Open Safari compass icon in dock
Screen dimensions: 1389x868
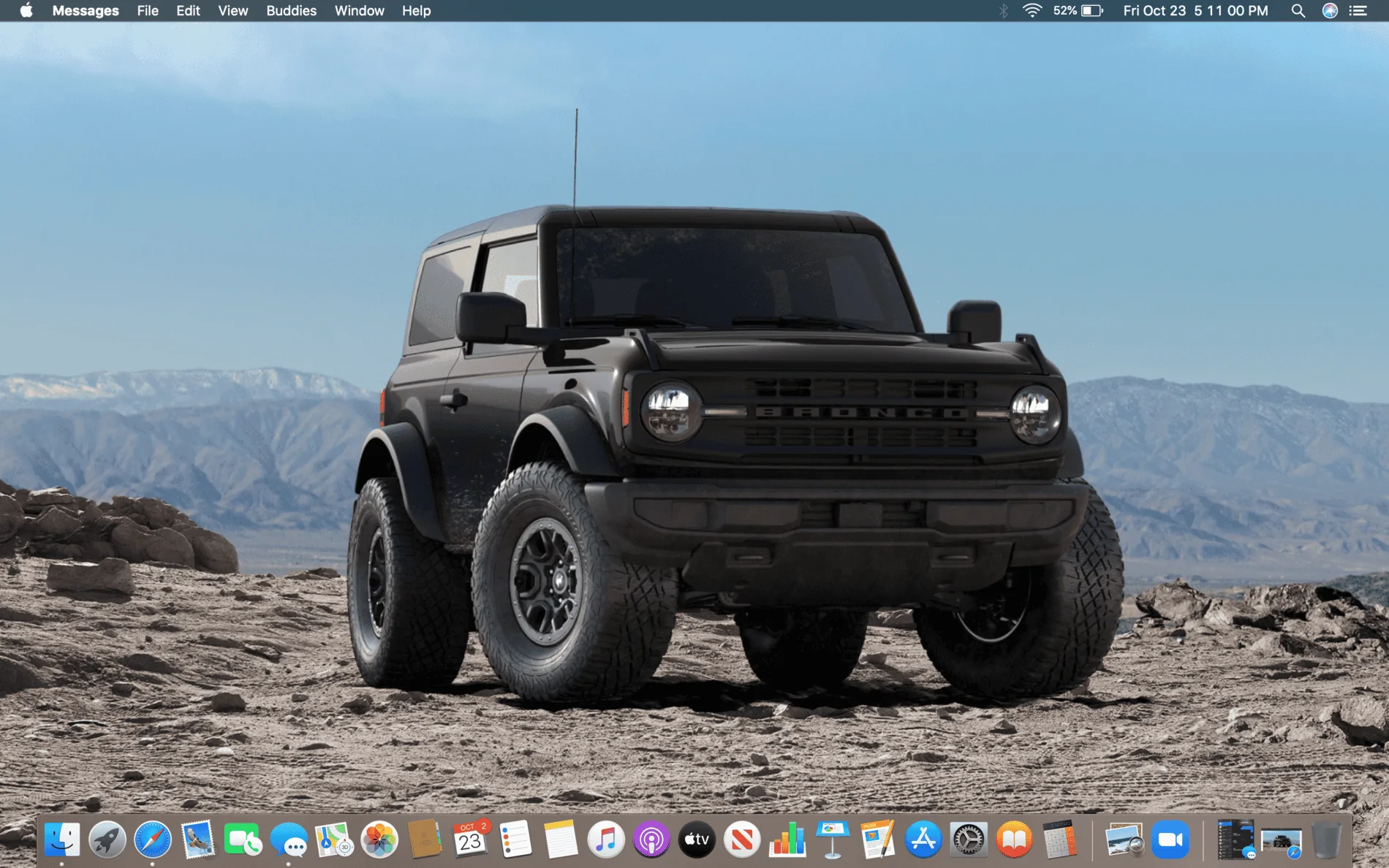click(153, 840)
